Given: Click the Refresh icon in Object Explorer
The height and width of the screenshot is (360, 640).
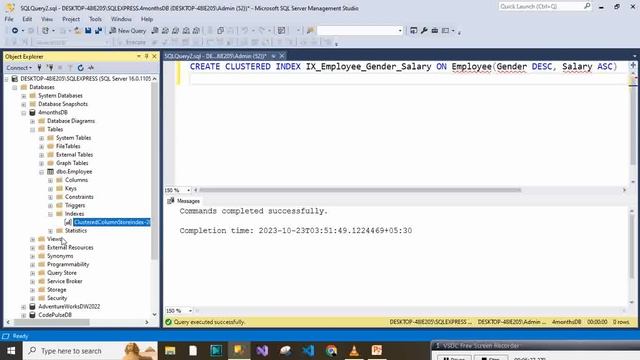Looking at the screenshot, I should point(80,68).
